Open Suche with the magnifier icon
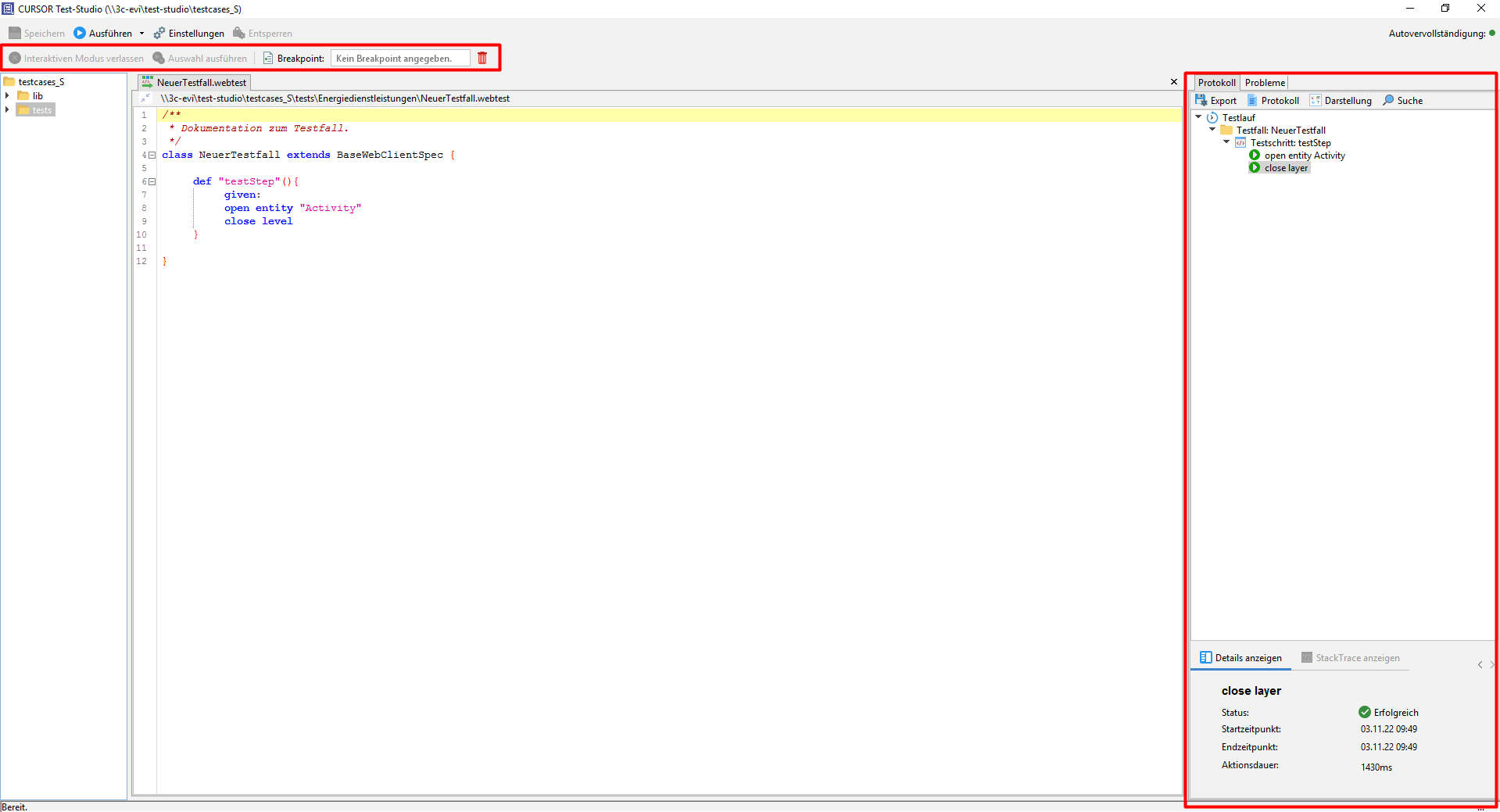The height and width of the screenshot is (812, 1500). click(x=1388, y=100)
